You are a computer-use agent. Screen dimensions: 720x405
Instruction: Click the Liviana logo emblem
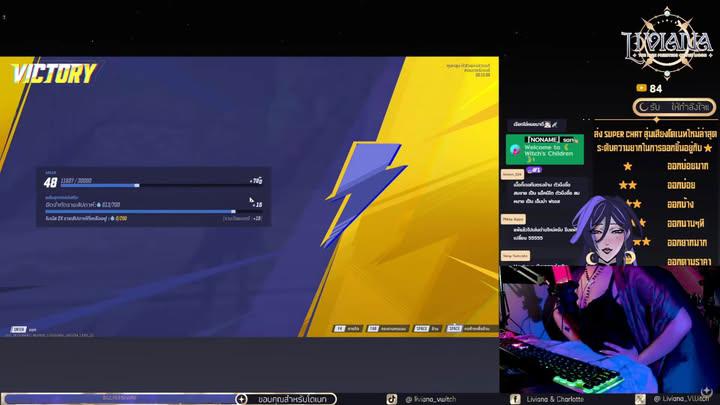(666, 38)
